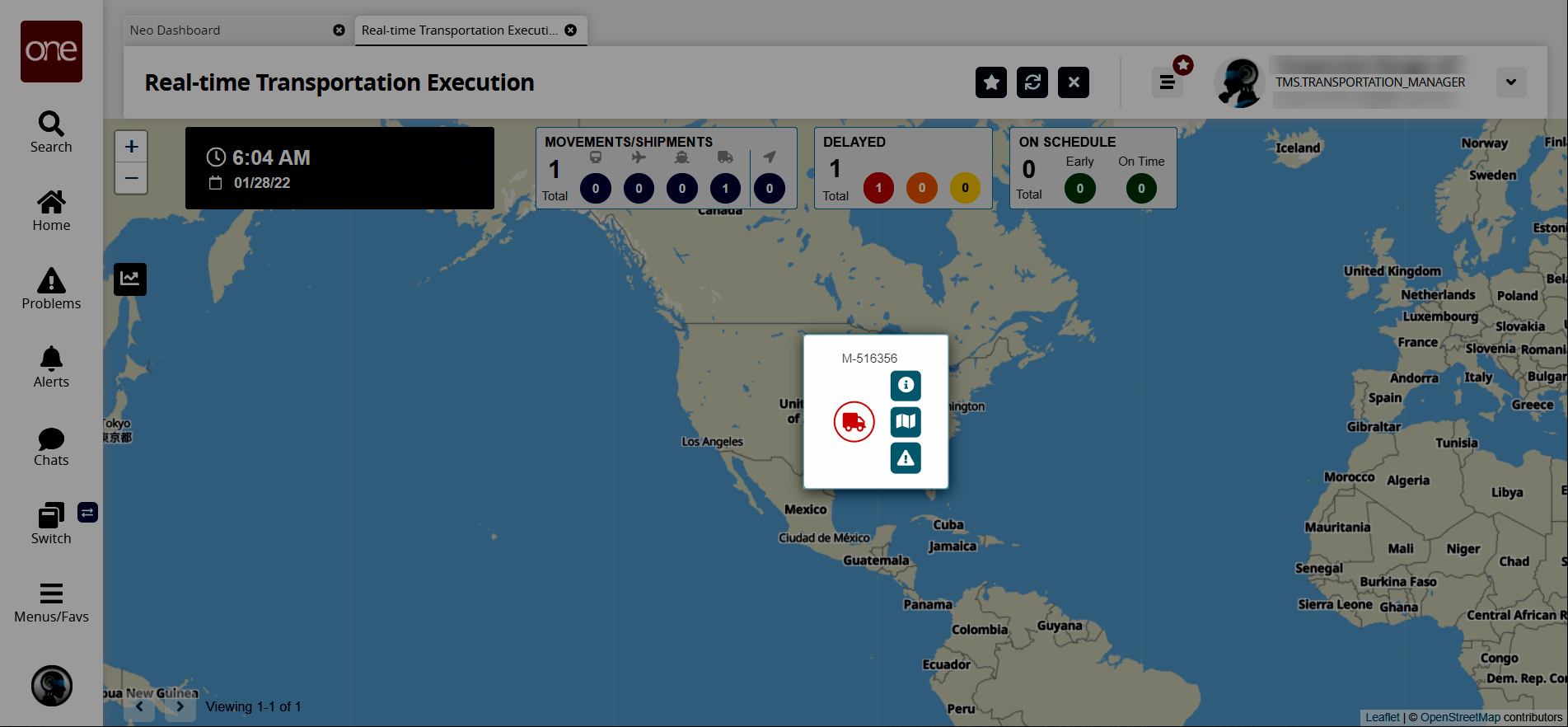Screen dimensions: 1568x727
Task: Click the Switch windows icon
Action: [x=51, y=524]
